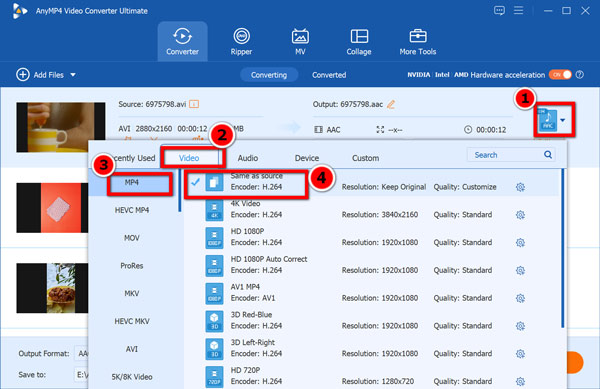Select HD 1080P Auto Correct preset

tap(372, 265)
